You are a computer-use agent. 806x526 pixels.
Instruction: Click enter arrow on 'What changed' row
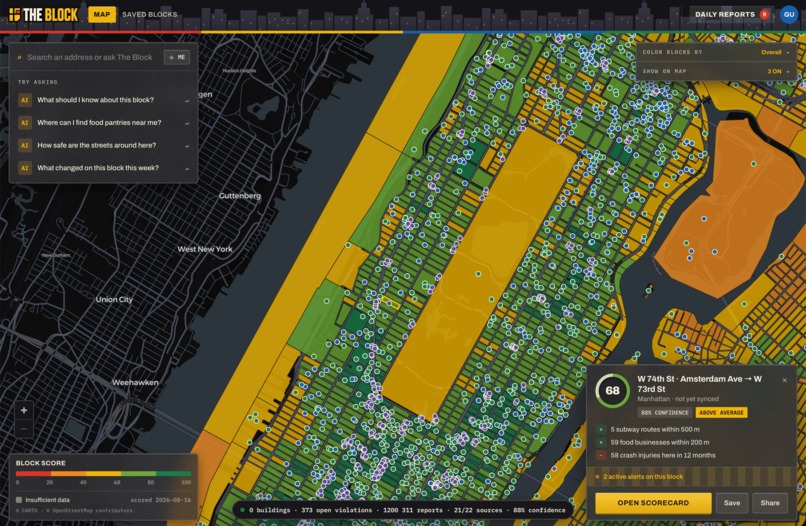click(x=187, y=169)
